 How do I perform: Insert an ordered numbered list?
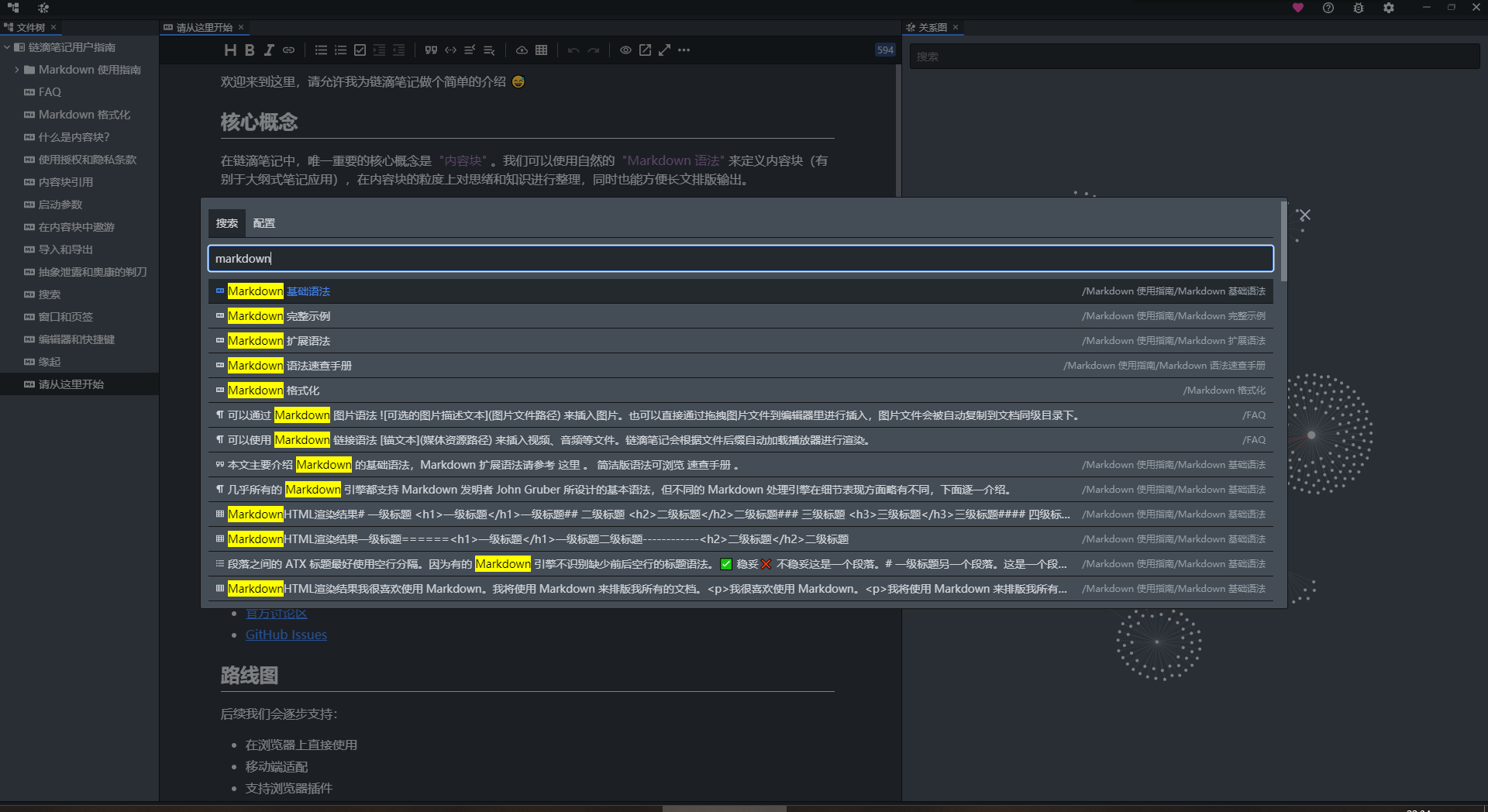340,50
